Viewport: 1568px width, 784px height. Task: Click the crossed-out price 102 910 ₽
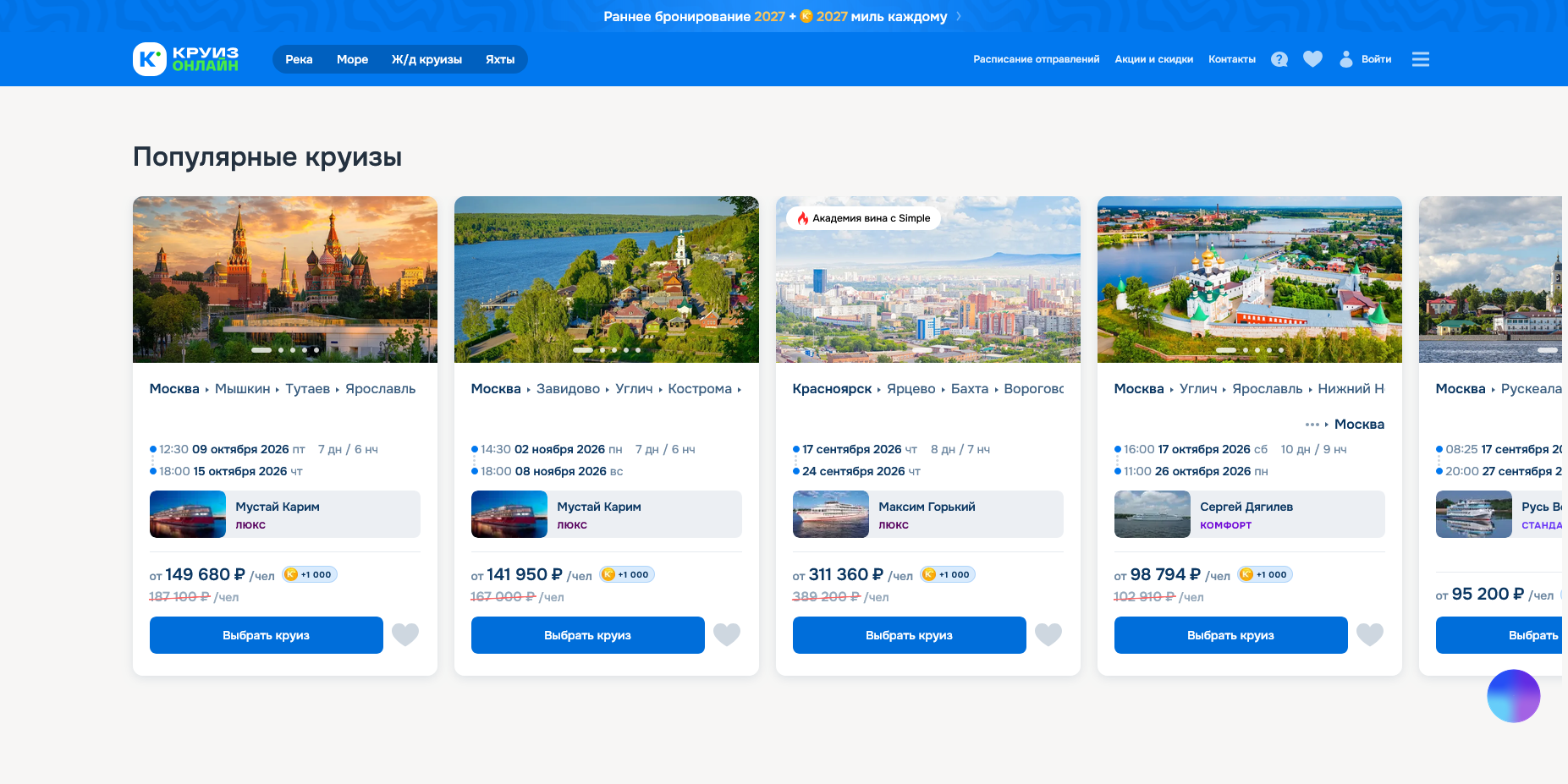1145,597
